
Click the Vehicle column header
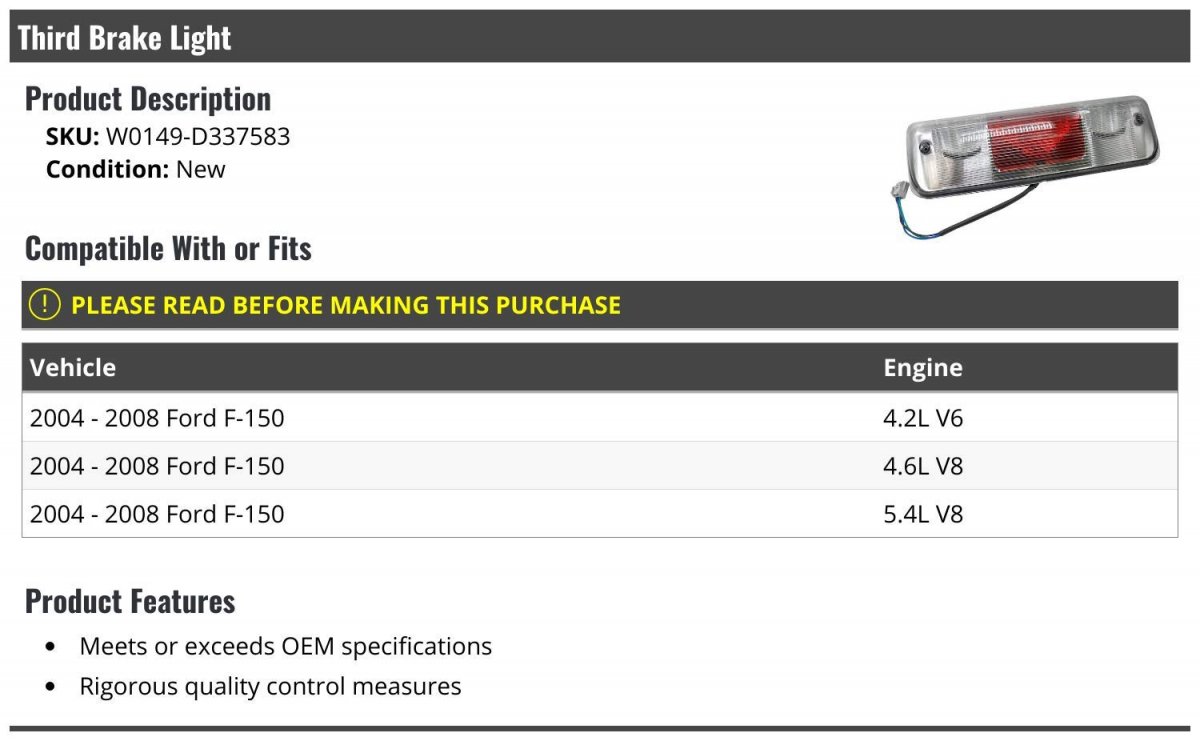coord(73,367)
